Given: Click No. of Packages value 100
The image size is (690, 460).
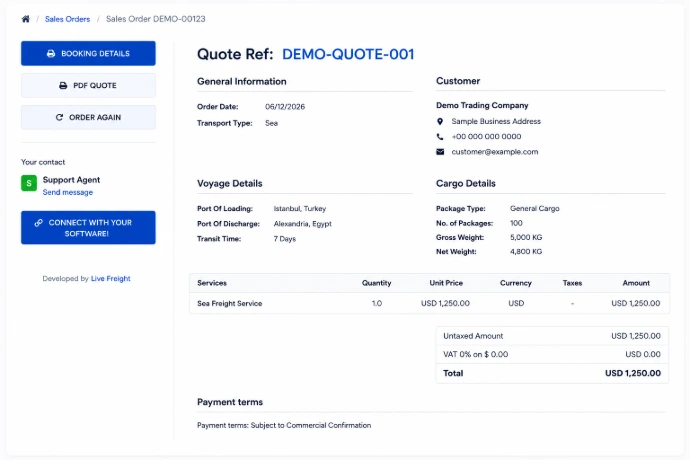Looking at the screenshot, I should click(x=516, y=223).
